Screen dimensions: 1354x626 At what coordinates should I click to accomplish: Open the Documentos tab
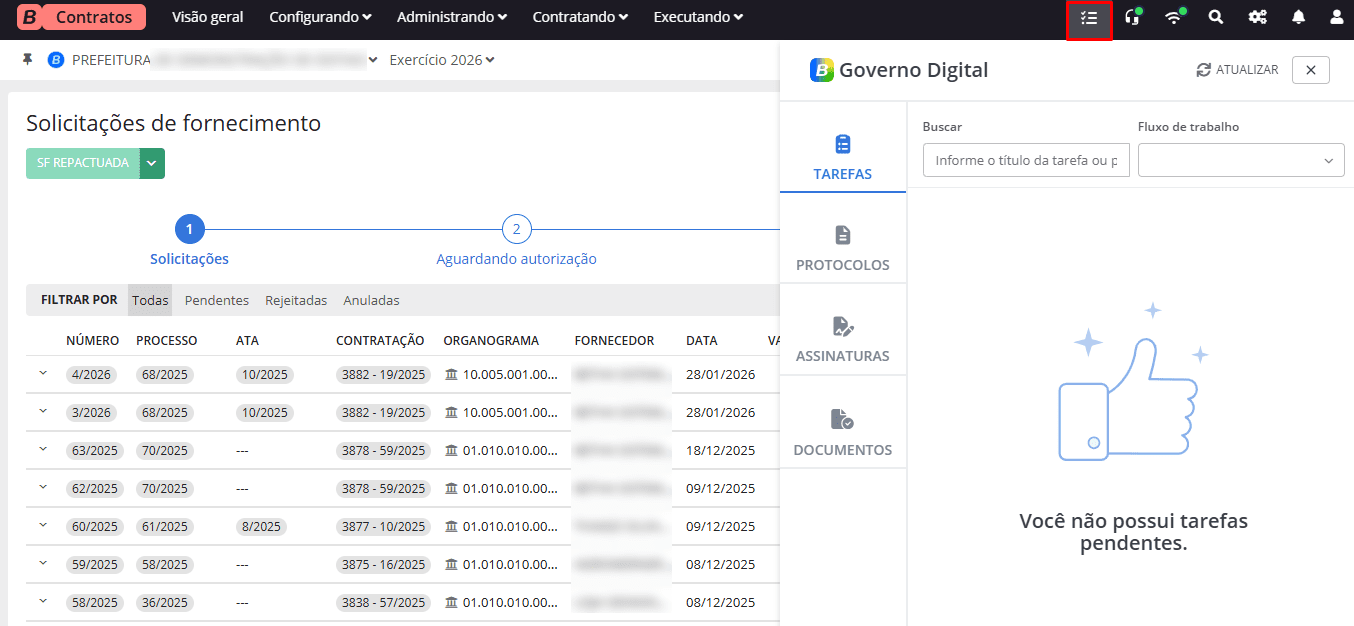pyautogui.click(x=842, y=432)
